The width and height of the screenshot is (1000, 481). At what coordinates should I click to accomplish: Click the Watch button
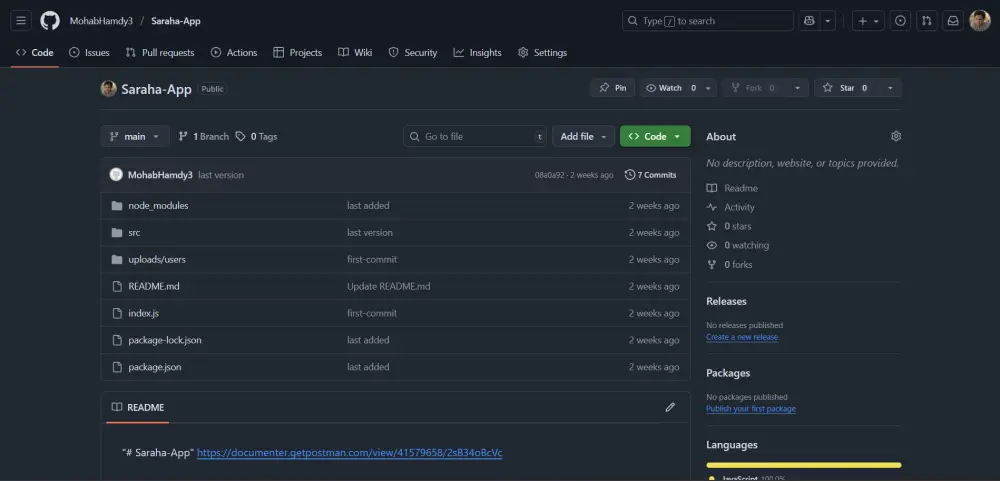tap(670, 88)
